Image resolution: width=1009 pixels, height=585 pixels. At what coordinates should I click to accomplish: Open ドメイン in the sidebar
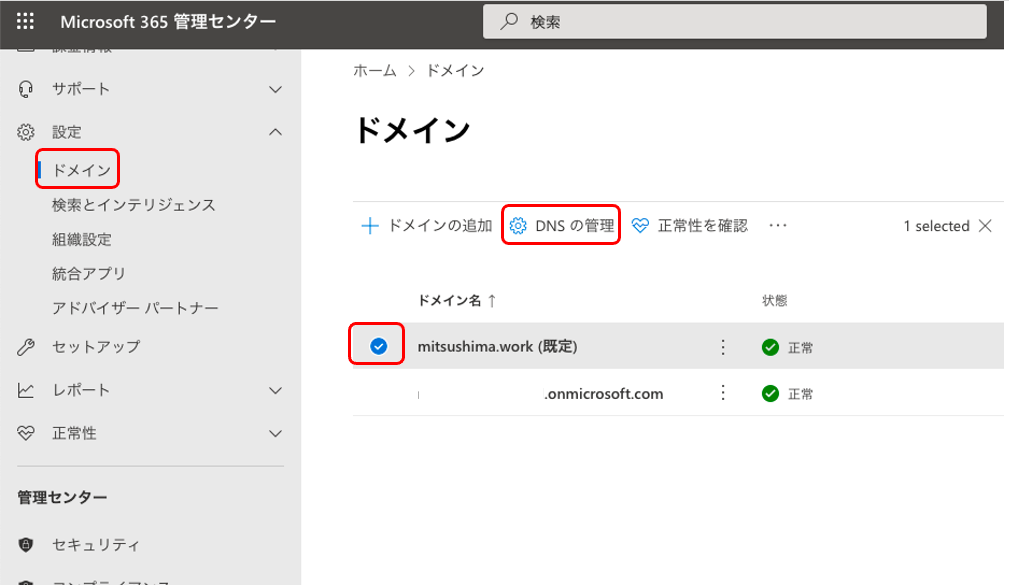coord(81,170)
